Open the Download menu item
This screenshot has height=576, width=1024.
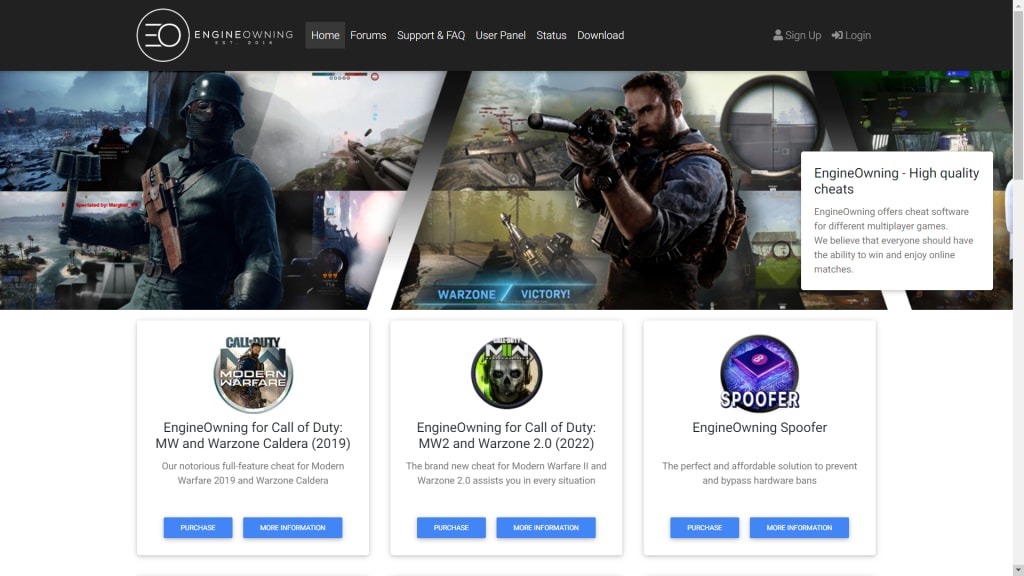pos(600,35)
